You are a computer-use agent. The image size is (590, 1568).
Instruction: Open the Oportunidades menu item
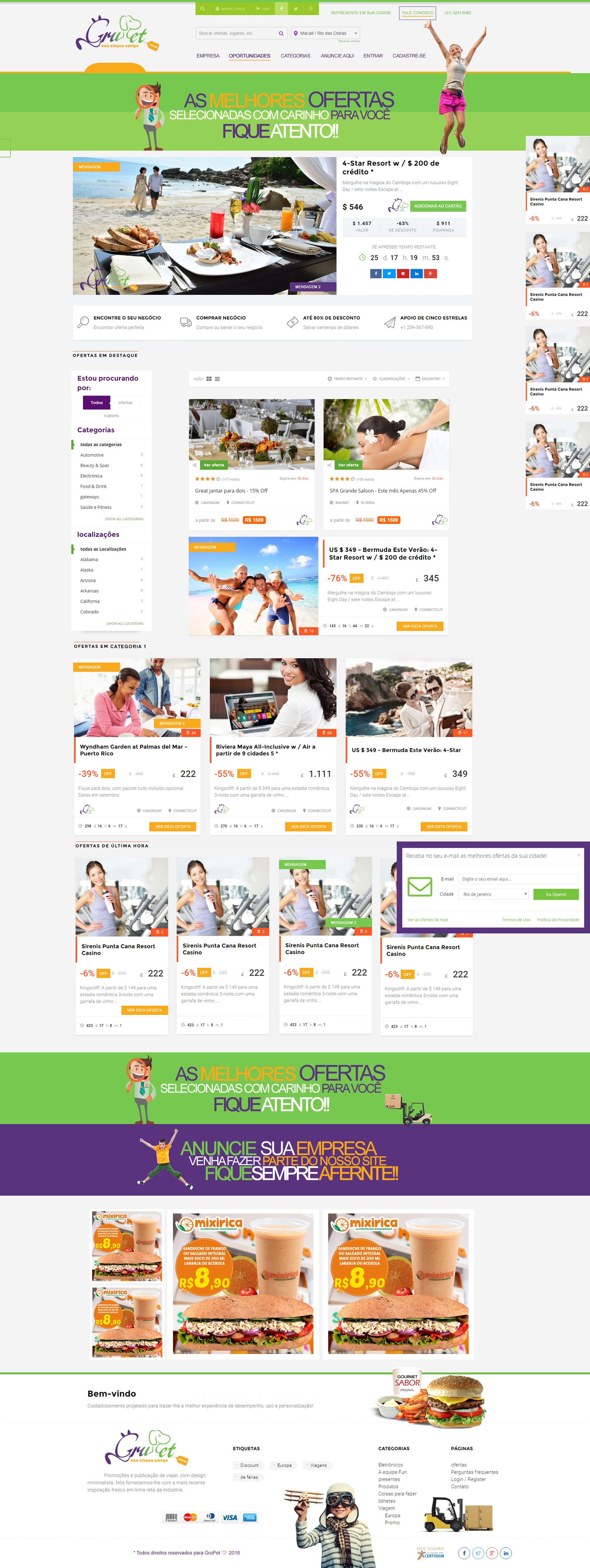249,56
